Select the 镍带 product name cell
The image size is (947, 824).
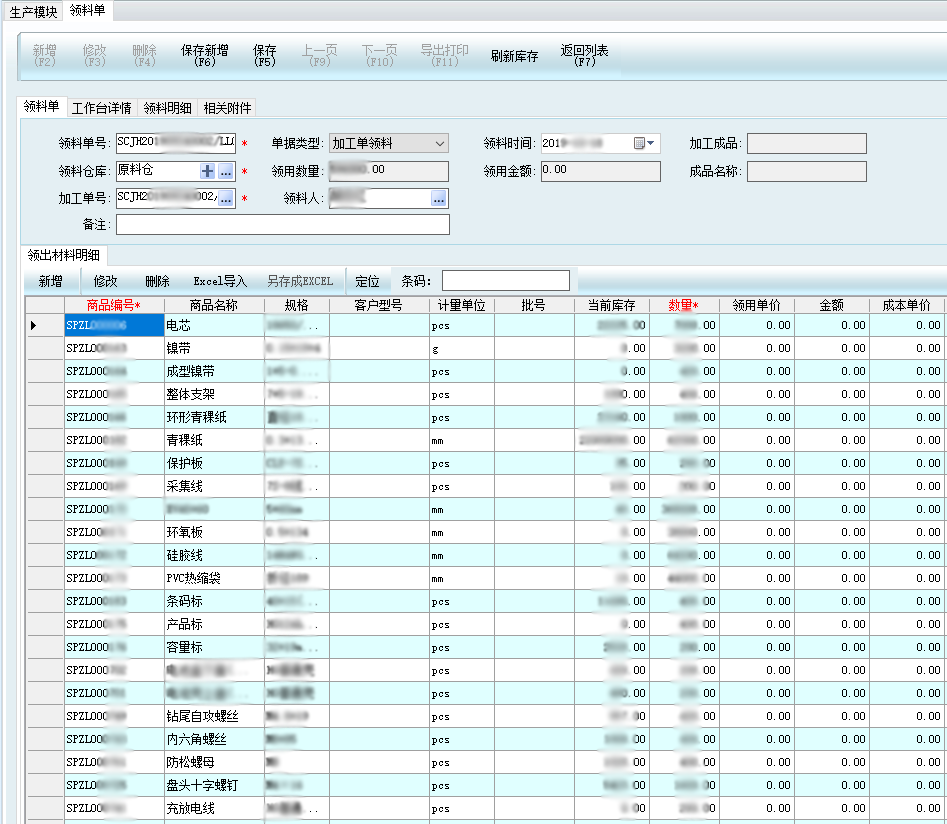[x=214, y=349]
